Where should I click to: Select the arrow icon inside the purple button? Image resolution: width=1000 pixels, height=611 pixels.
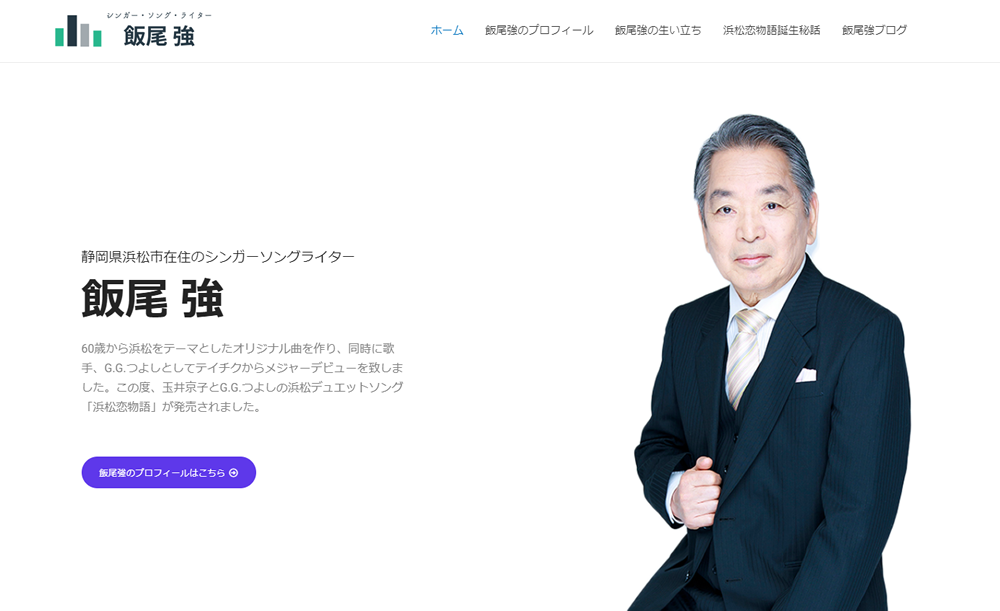click(233, 472)
